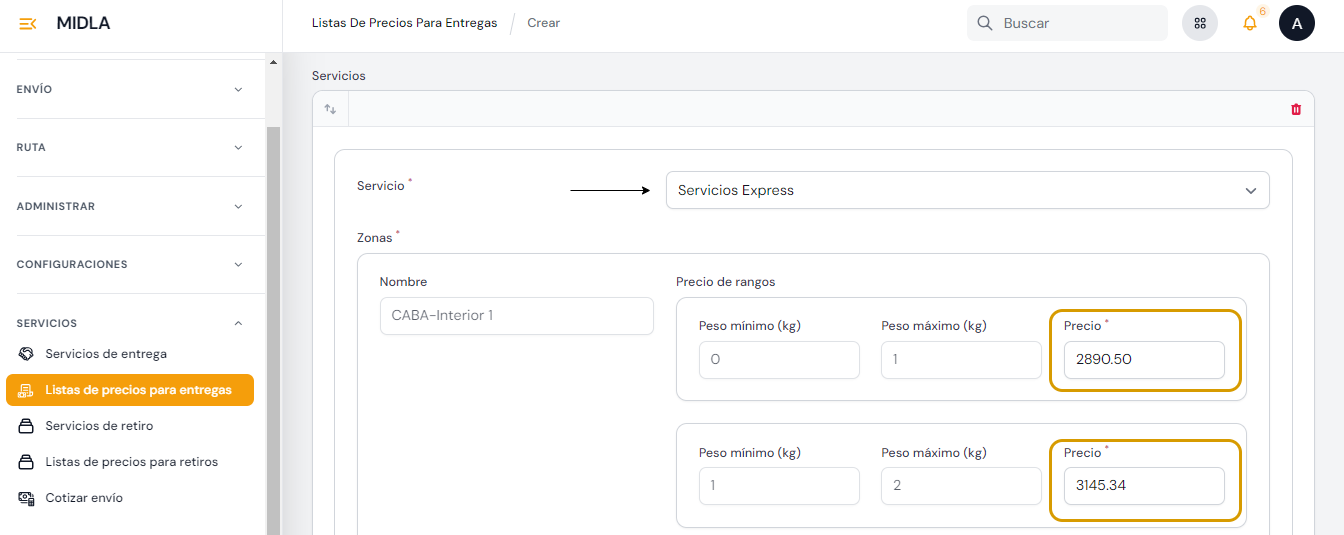Expand the RUTA sidebar section
Screen dimensions: 1344x535
click(130, 147)
